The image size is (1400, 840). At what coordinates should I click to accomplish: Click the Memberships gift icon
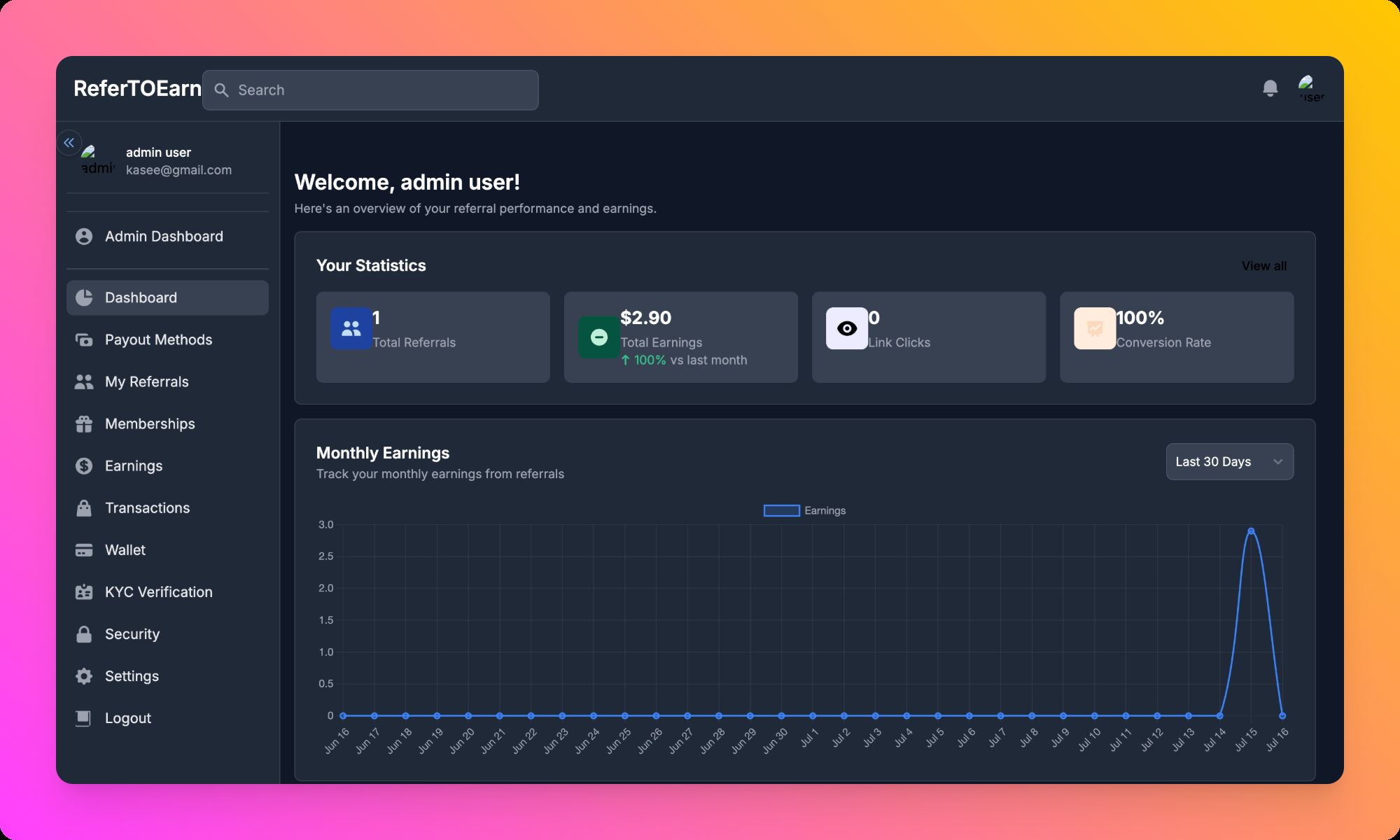point(83,423)
